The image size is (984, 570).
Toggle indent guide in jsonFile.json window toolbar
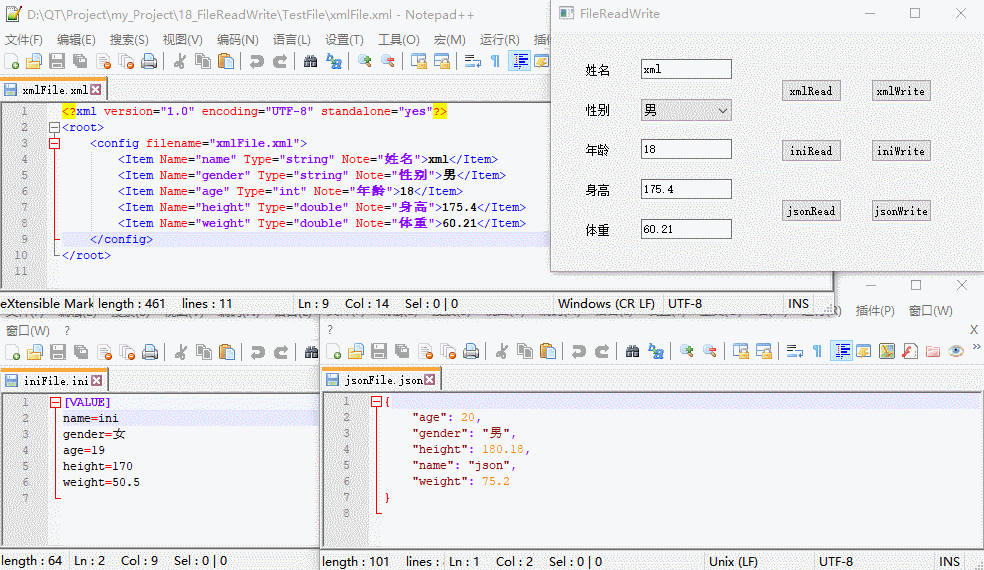click(842, 352)
